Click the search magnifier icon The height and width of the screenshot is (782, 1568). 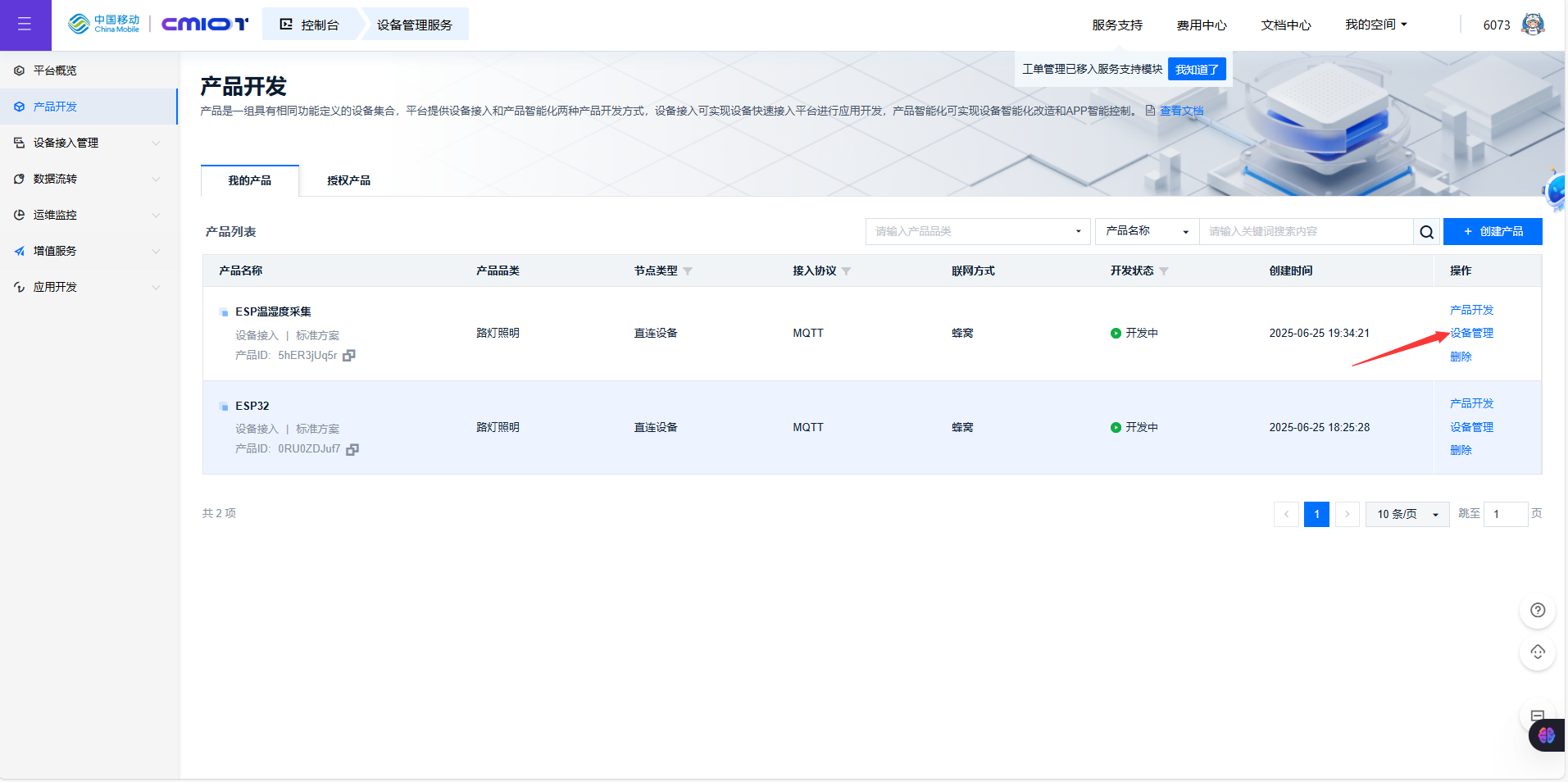pos(1426,231)
